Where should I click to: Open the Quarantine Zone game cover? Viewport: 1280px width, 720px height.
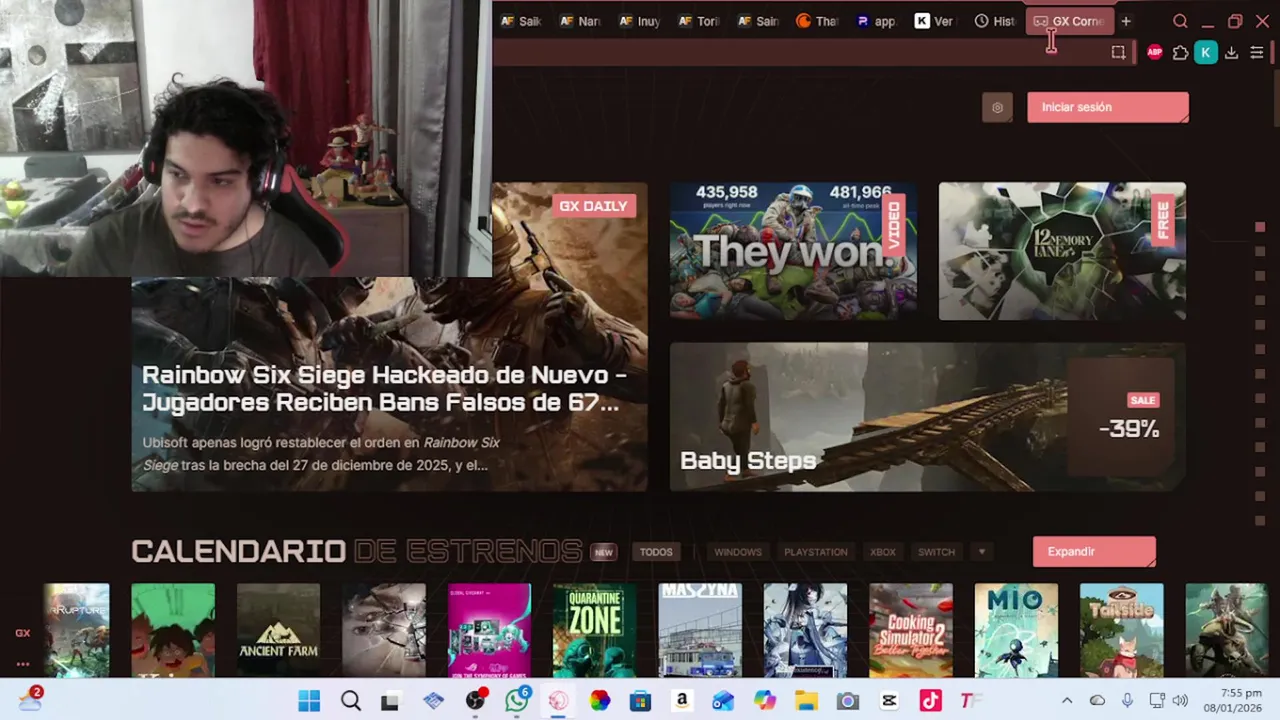pyautogui.click(x=595, y=630)
